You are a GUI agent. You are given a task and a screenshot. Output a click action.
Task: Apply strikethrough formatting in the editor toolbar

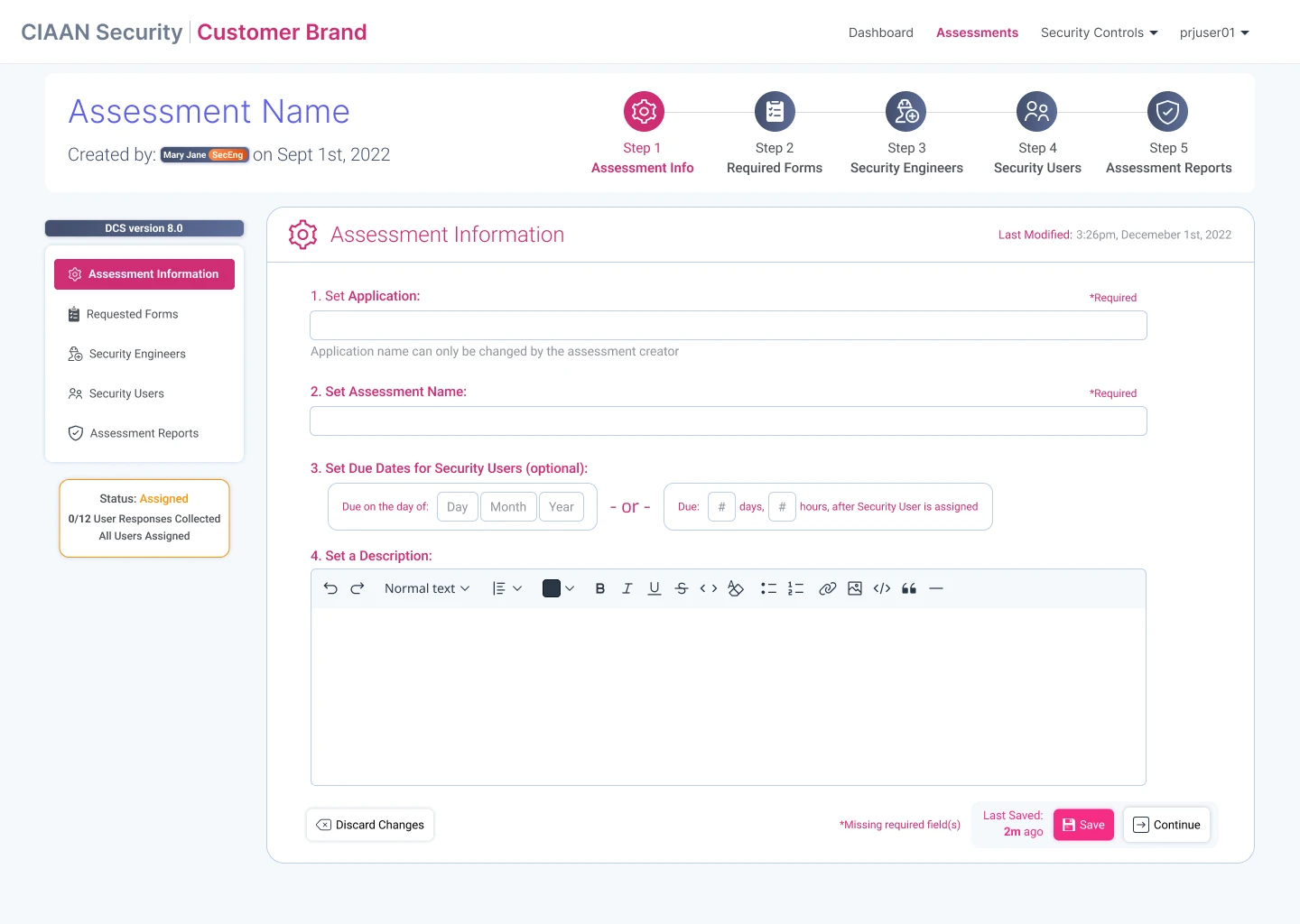pyautogui.click(x=682, y=588)
